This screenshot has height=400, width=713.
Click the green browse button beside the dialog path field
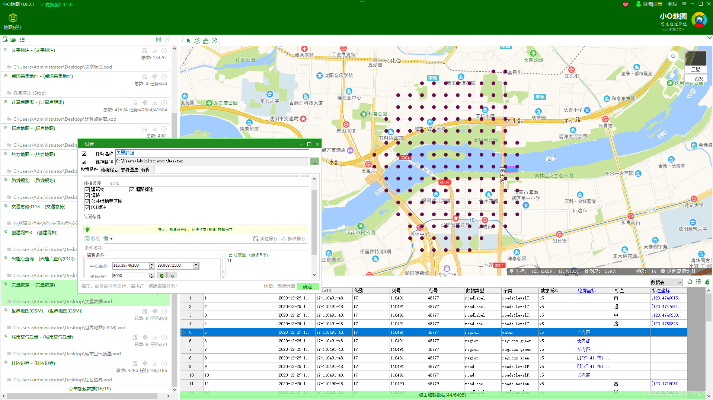point(314,161)
